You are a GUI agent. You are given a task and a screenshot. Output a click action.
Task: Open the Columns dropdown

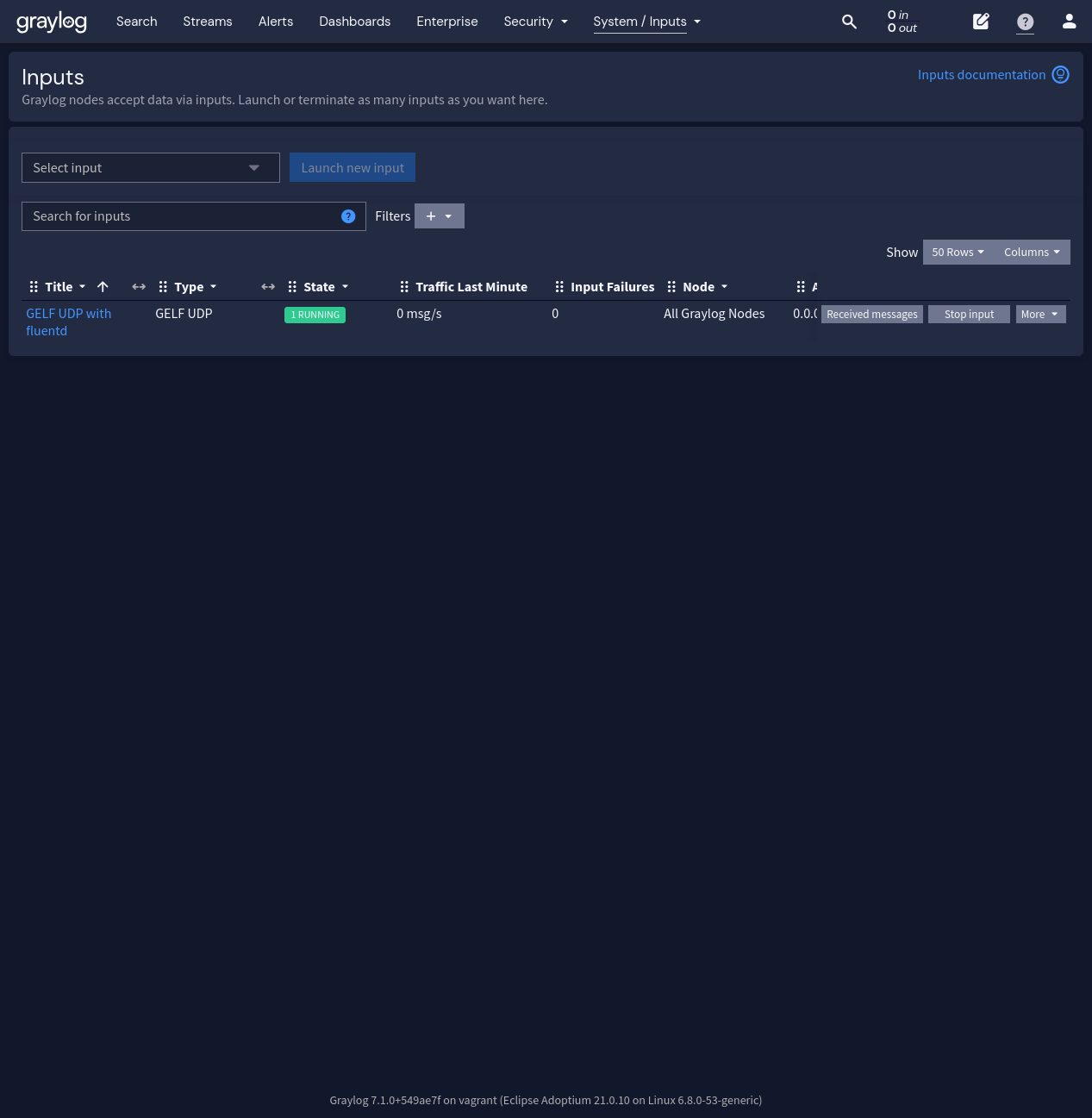tap(1032, 253)
